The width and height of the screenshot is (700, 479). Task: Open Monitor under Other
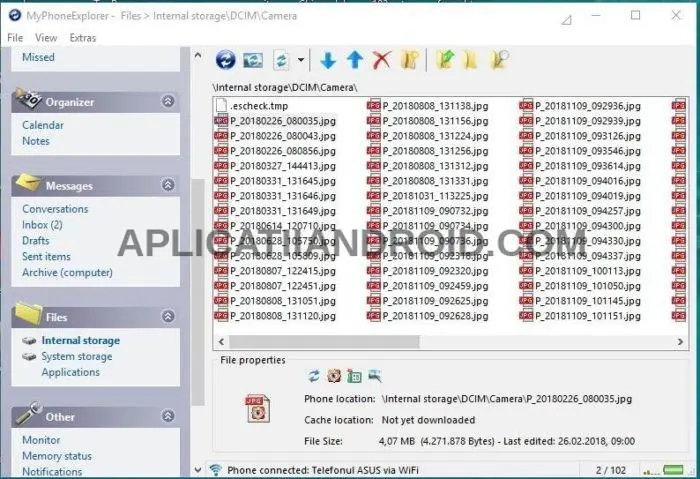(41, 440)
